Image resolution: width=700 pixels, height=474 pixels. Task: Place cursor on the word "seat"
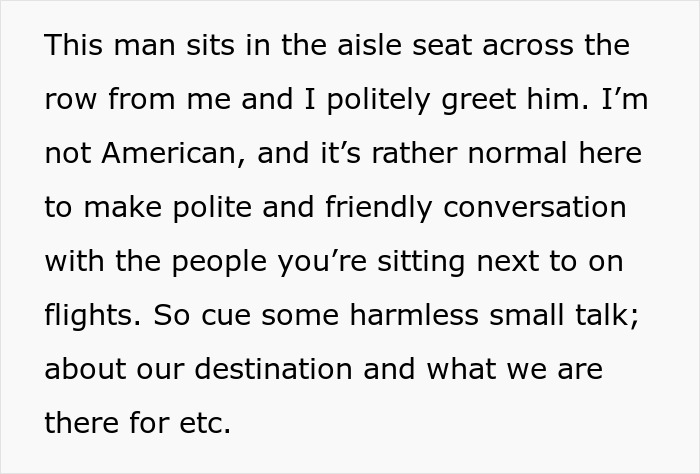tap(442, 46)
